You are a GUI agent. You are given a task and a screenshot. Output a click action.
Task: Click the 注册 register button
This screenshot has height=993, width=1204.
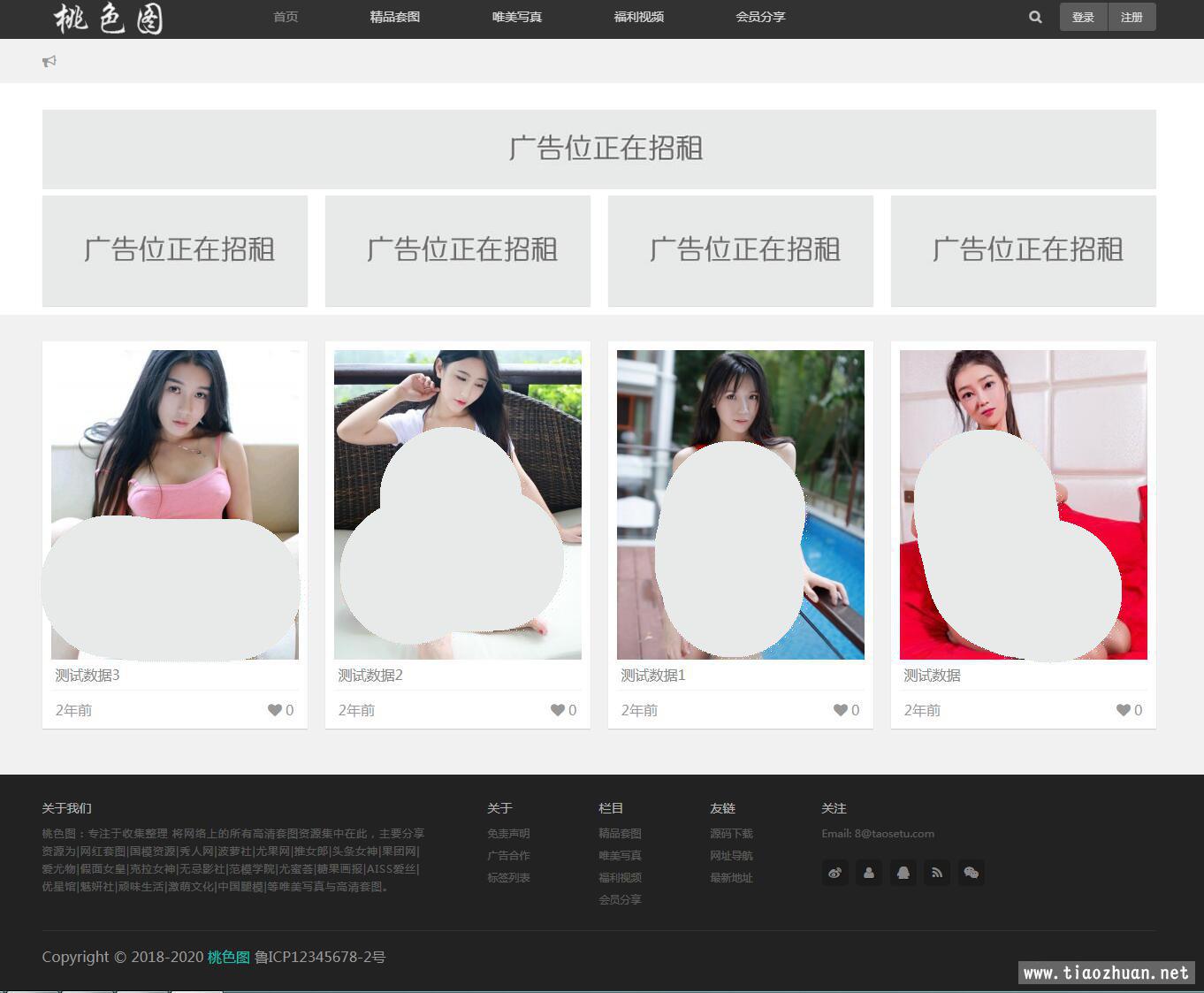point(1132,17)
